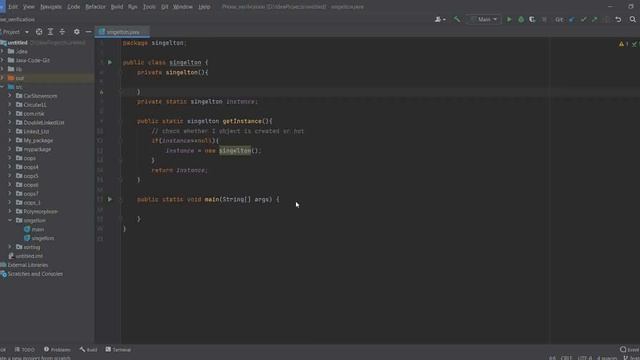640x360 pixels.
Task: Collapse the singelton package
Action: [x=10, y=220]
